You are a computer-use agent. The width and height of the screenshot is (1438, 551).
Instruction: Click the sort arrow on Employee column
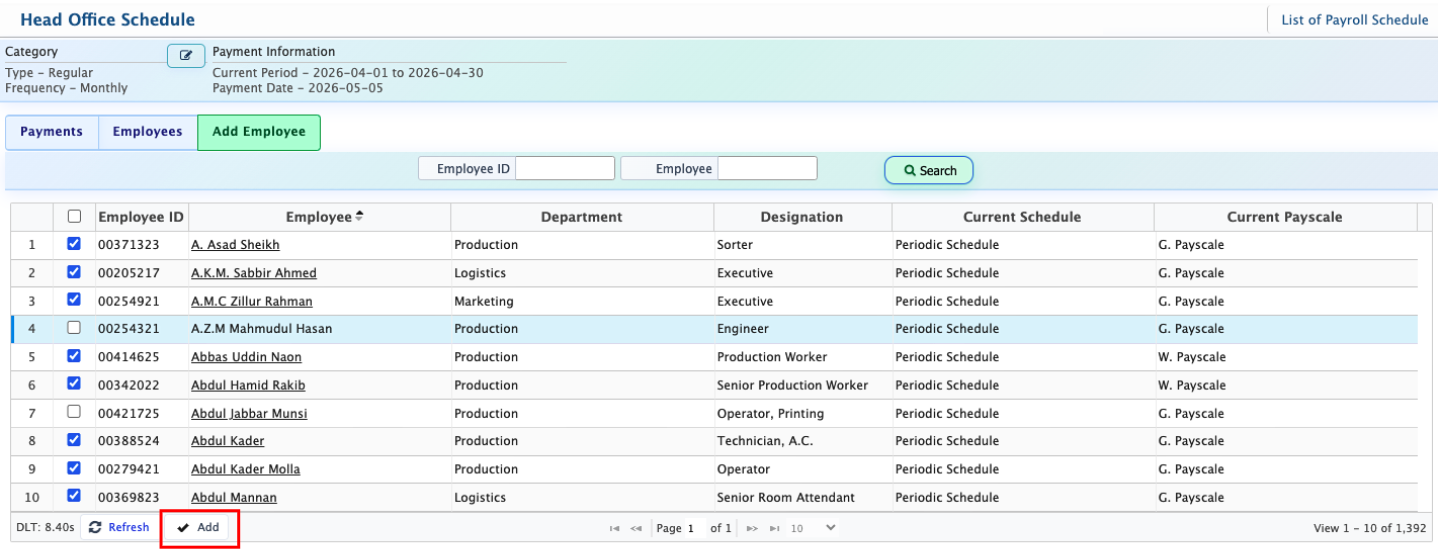tap(360, 216)
